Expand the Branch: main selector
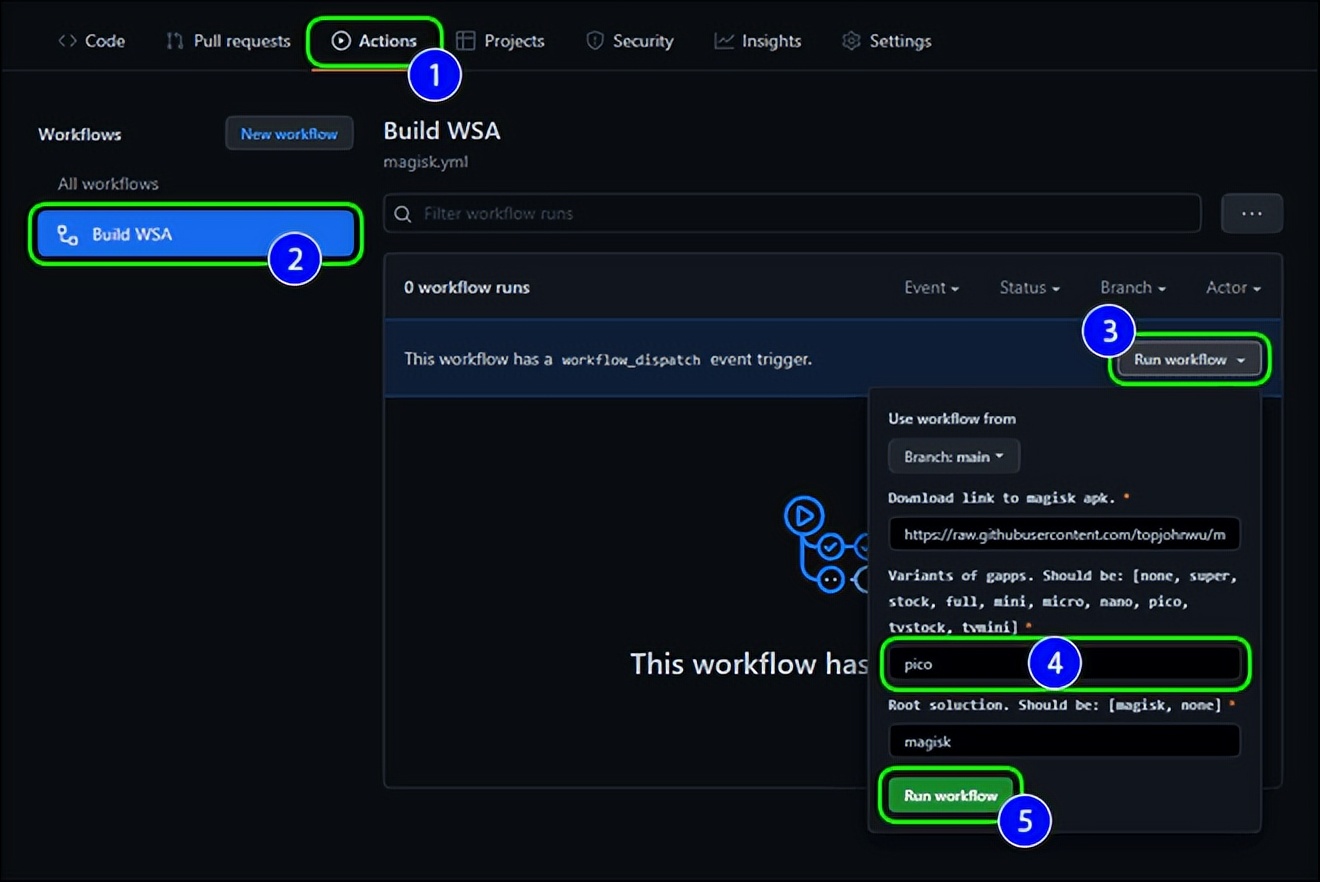This screenshot has height=882, width=1320. click(x=953, y=457)
